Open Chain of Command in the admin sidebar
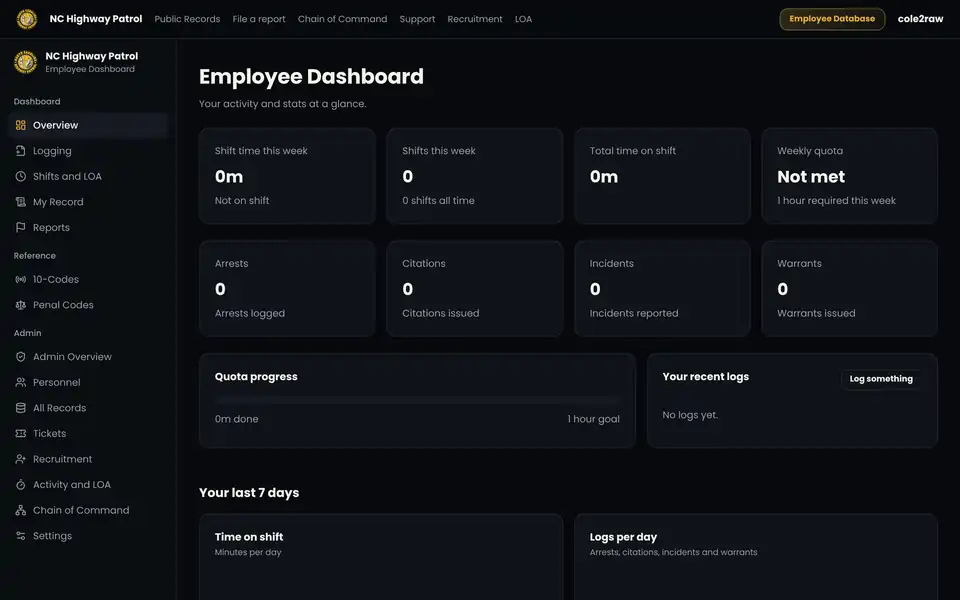960x600 pixels. (89, 510)
